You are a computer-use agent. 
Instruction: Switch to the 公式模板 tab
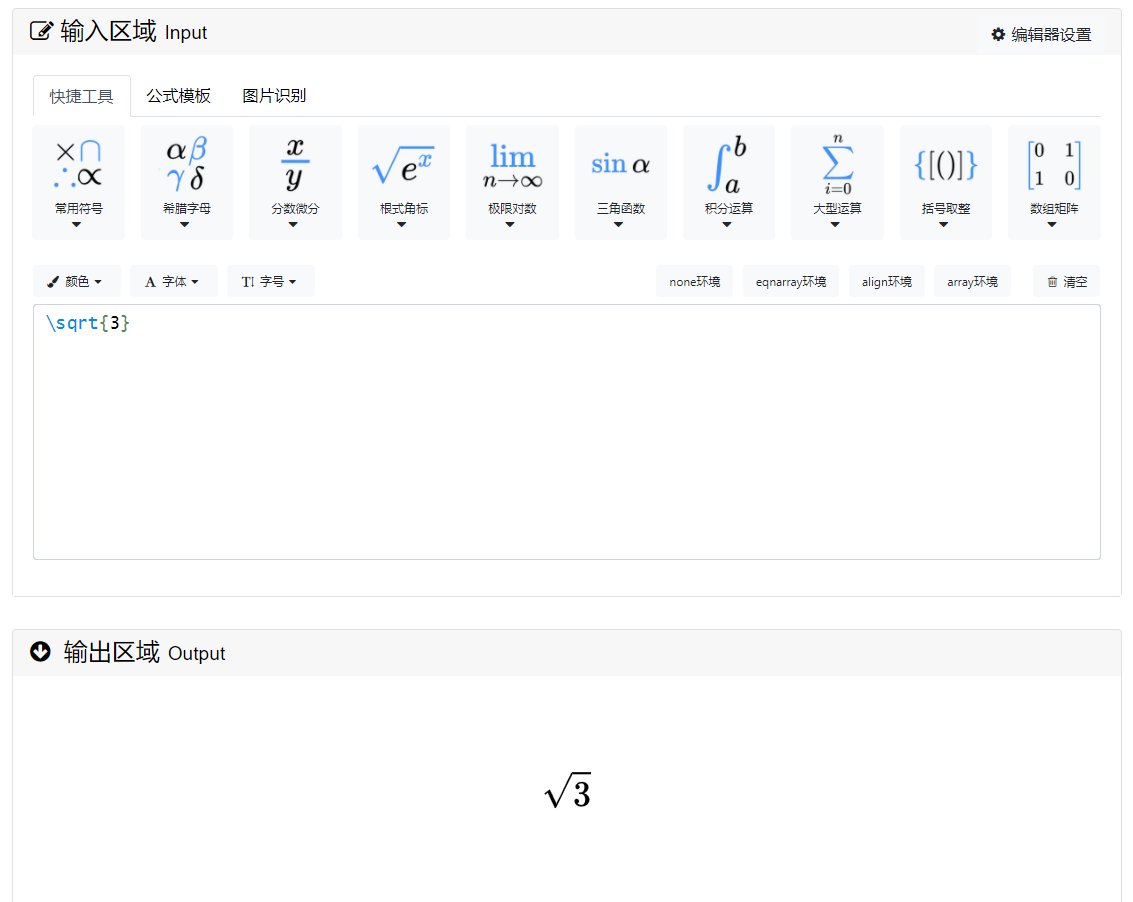pyautogui.click(x=178, y=95)
